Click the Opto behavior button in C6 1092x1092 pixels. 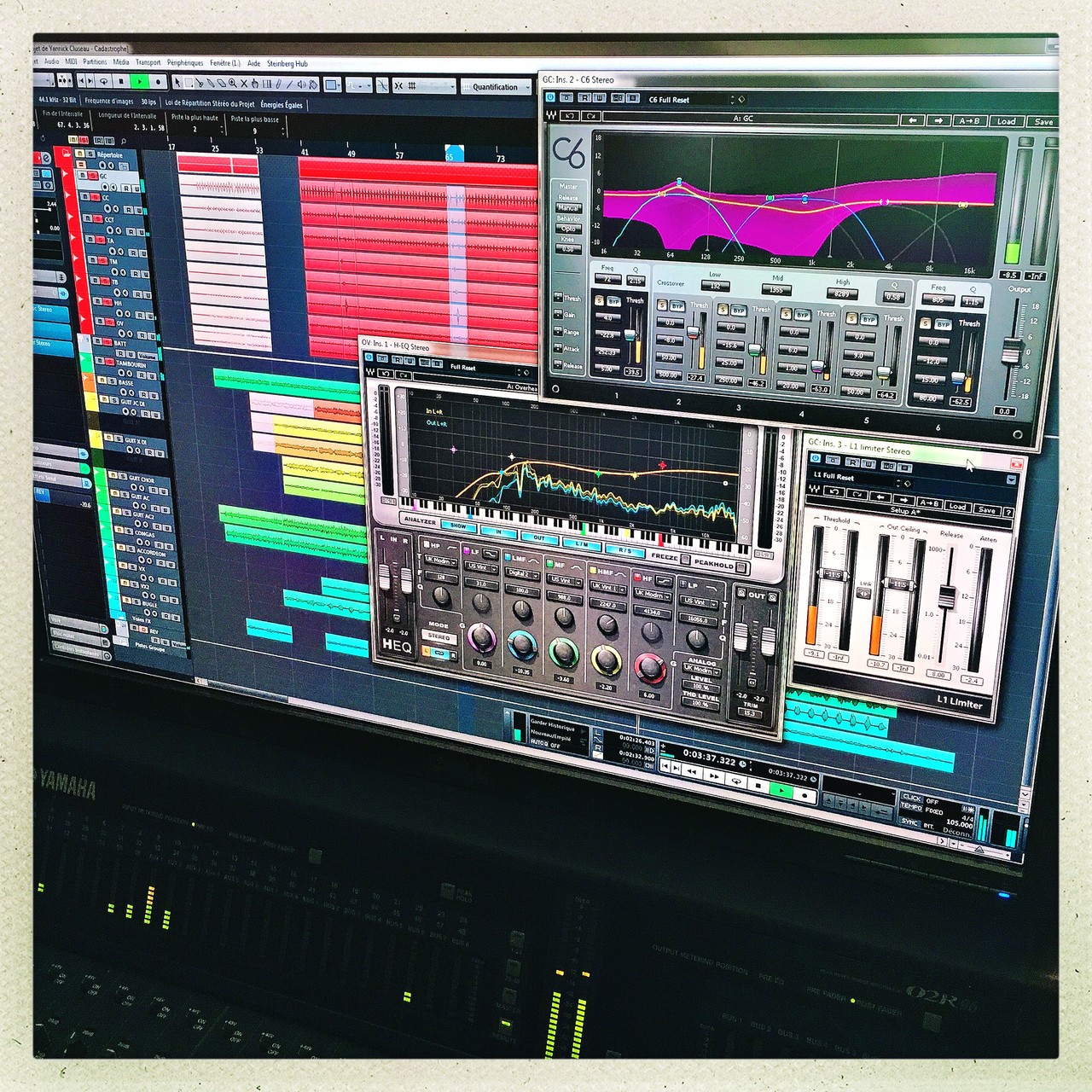(x=568, y=229)
